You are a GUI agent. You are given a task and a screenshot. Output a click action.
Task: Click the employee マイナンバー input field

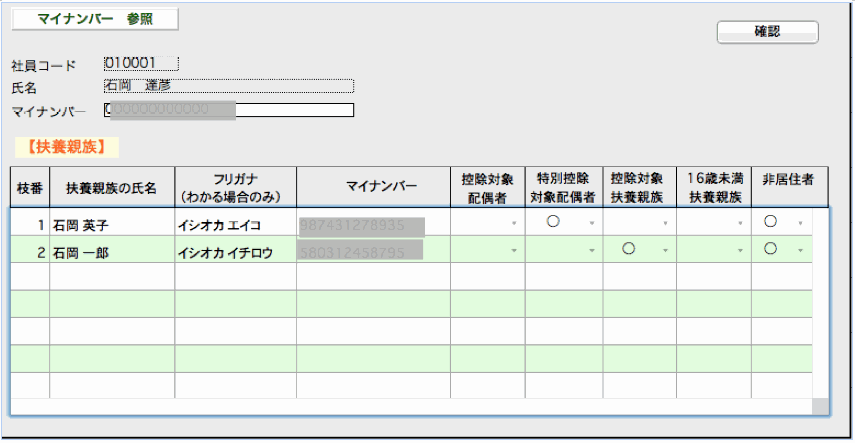pyautogui.click(x=230, y=110)
